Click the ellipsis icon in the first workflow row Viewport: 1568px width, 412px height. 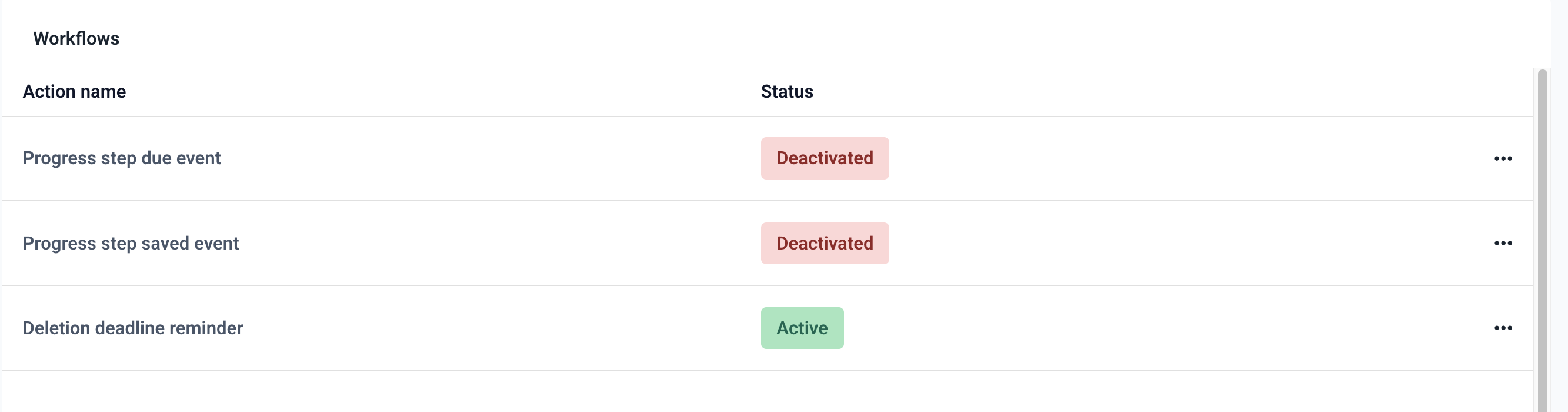1502,158
